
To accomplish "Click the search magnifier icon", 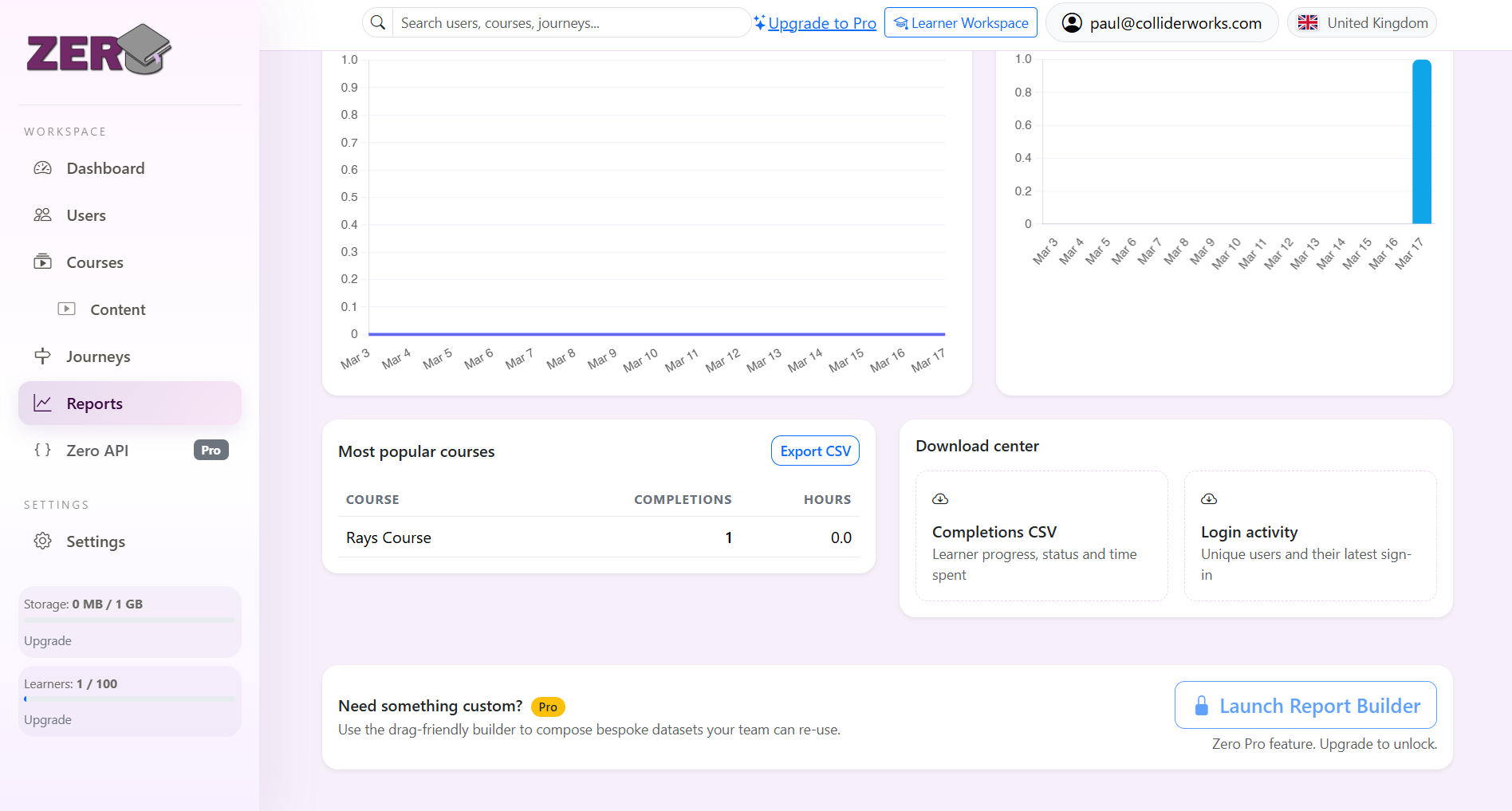I will point(378,23).
